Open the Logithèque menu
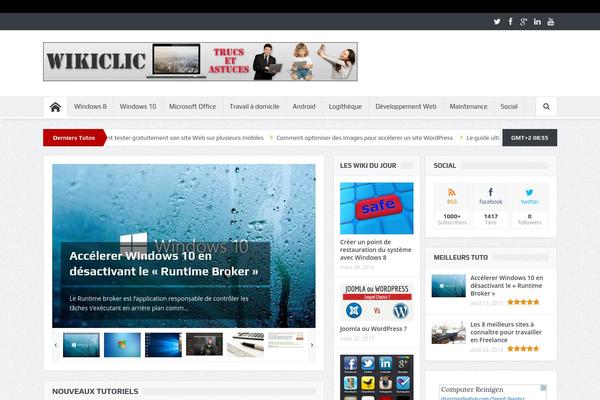Screen dimensions: 600x400 coord(345,106)
